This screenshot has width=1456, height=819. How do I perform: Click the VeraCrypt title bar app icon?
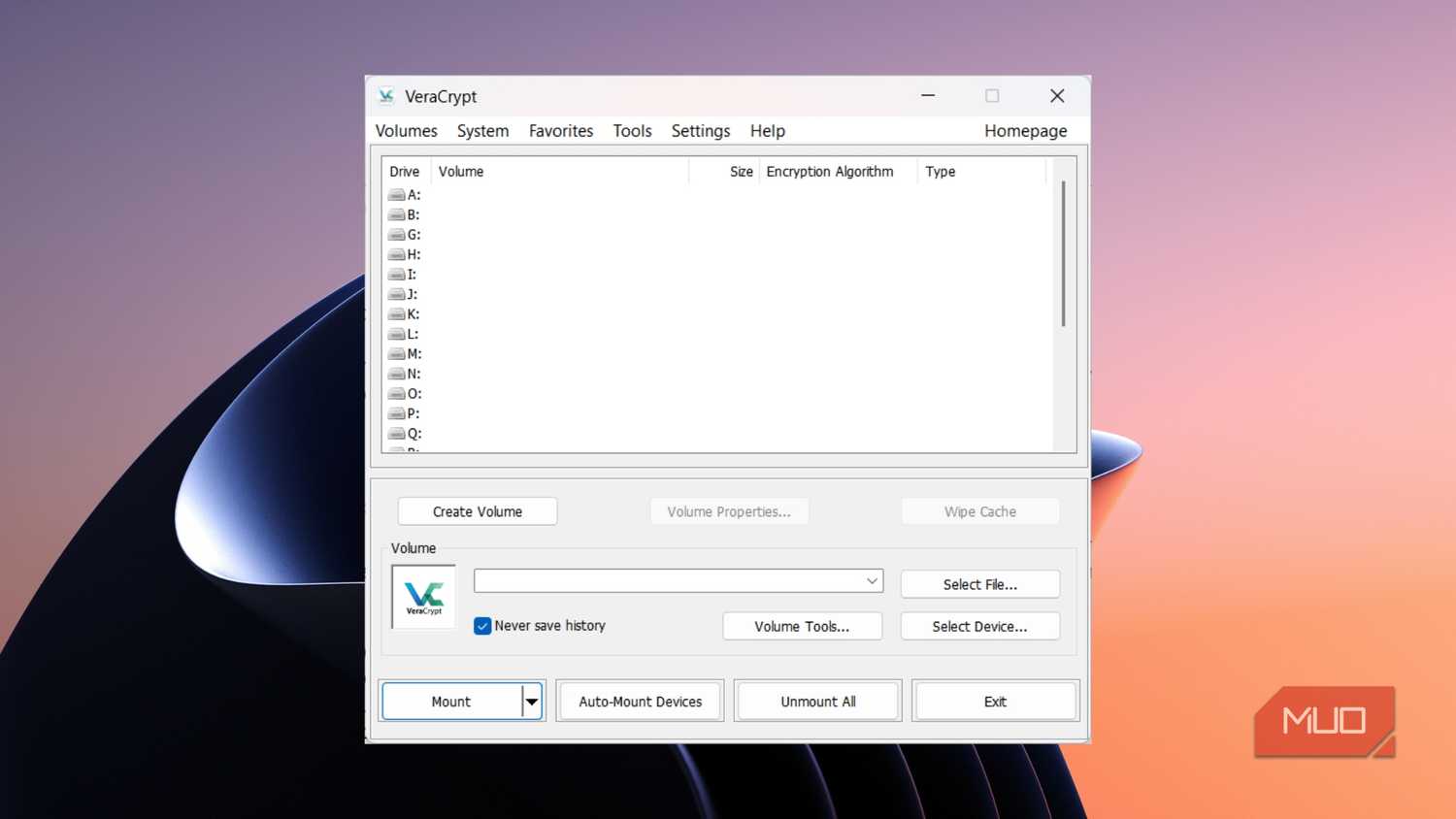[386, 96]
